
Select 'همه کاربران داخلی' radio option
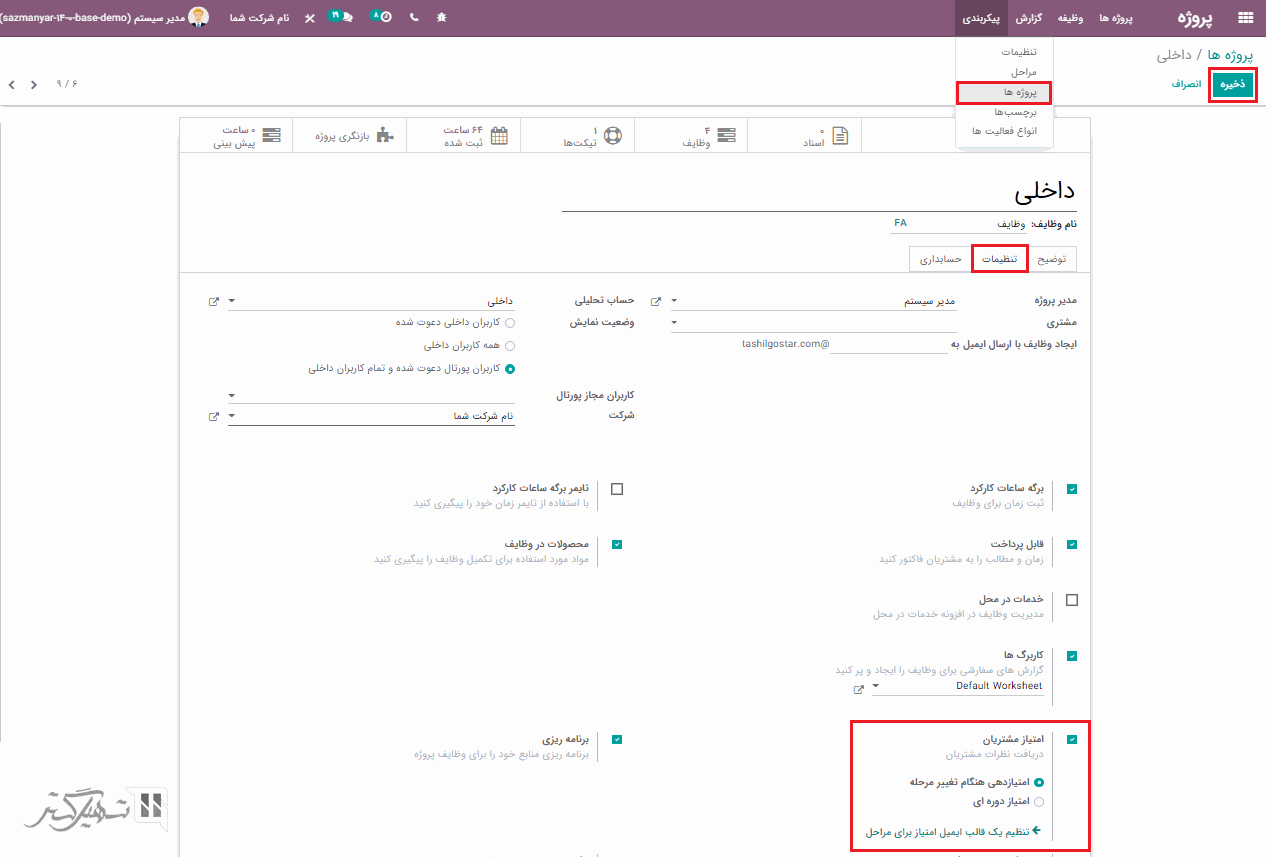click(x=510, y=345)
